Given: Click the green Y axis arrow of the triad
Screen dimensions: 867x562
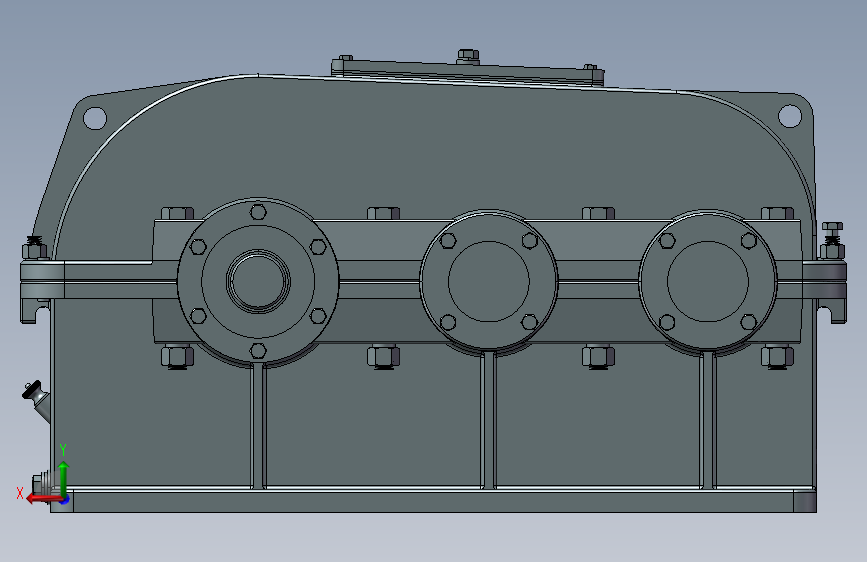Looking at the screenshot, I should click(x=64, y=478).
